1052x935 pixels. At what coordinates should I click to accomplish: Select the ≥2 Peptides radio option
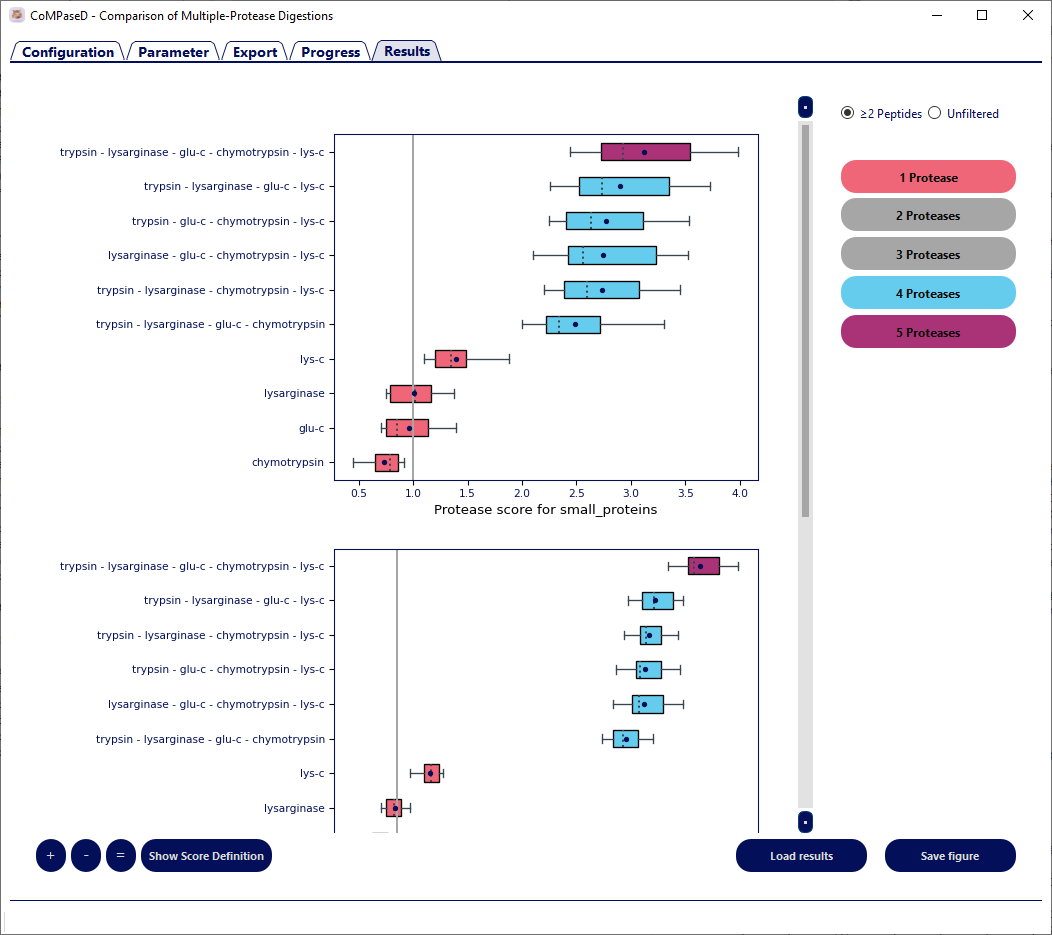point(848,113)
